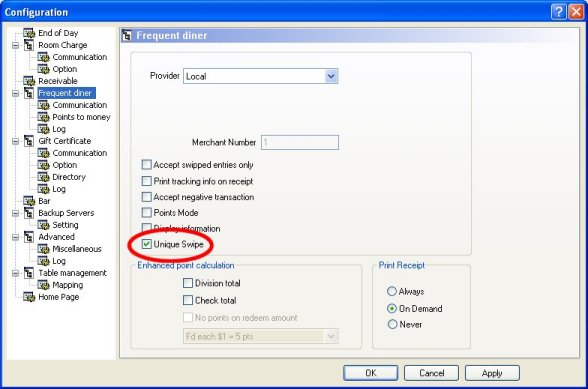
Task: Select Miscellaneous under Advanced
Action: 77,249
